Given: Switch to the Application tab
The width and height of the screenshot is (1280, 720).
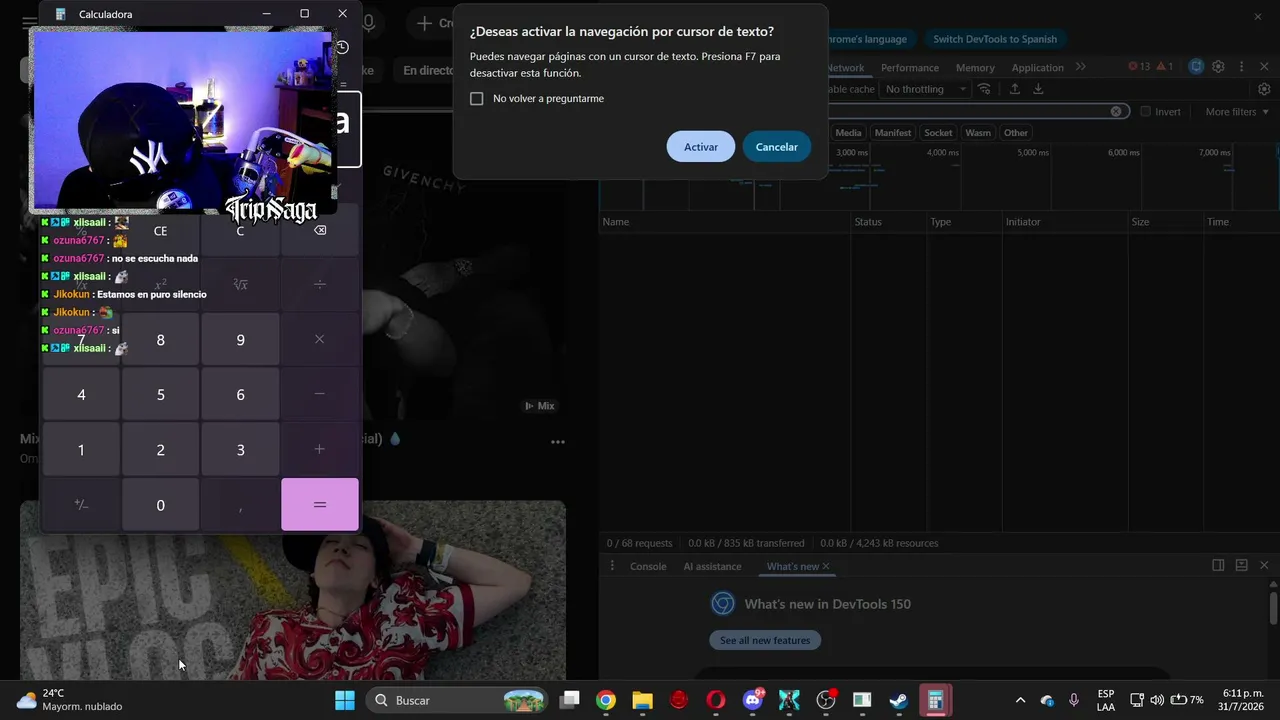Looking at the screenshot, I should (x=1037, y=68).
